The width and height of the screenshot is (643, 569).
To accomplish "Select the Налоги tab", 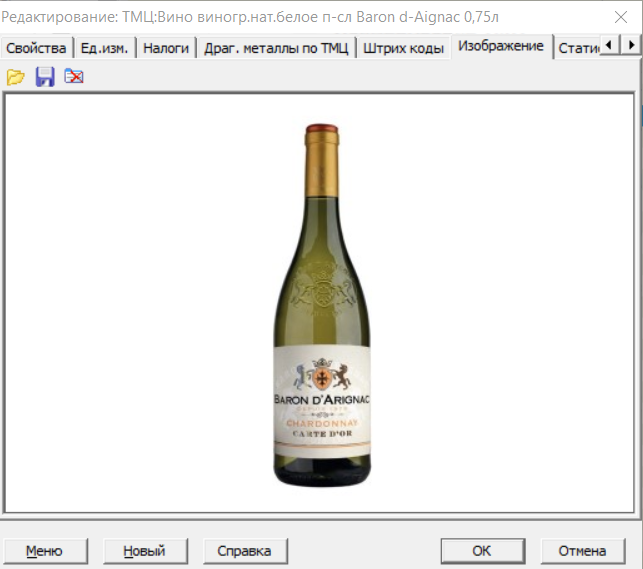I will (x=165, y=48).
